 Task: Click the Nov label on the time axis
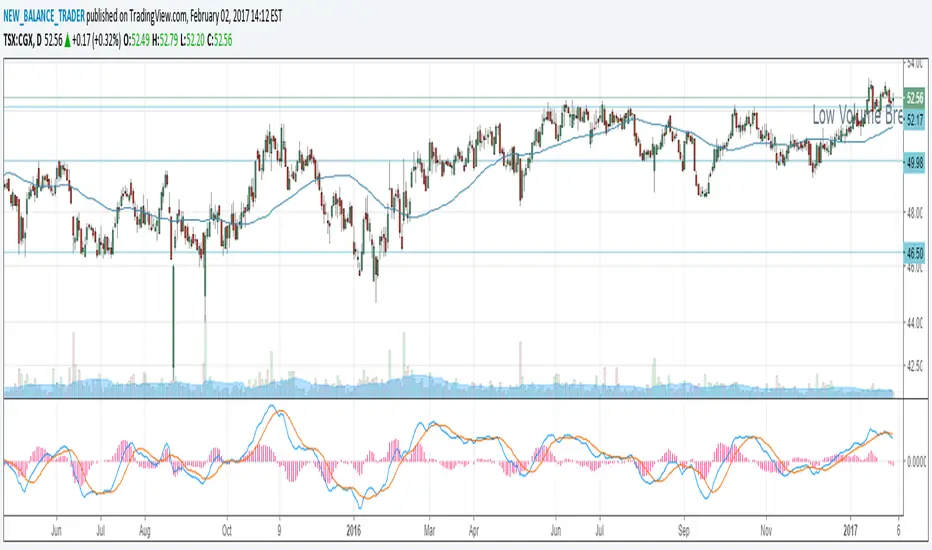coord(766,530)
